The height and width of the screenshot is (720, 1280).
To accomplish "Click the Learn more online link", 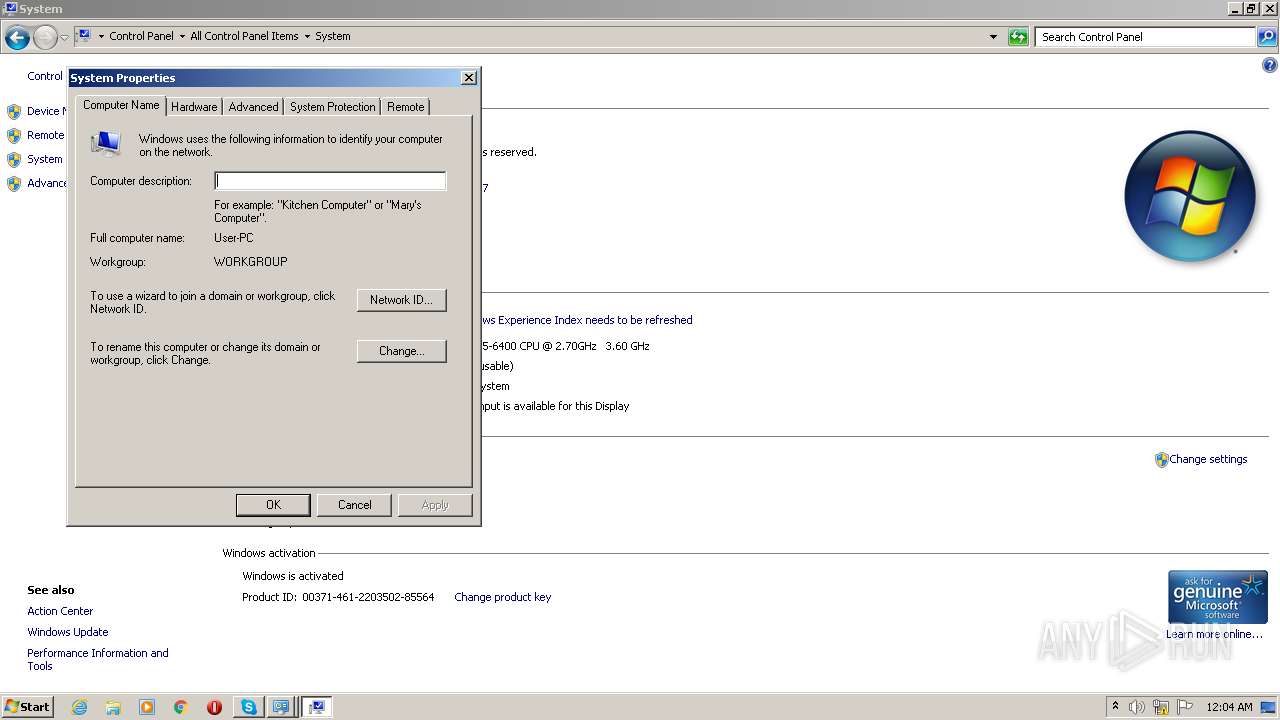I will 1214,634.
